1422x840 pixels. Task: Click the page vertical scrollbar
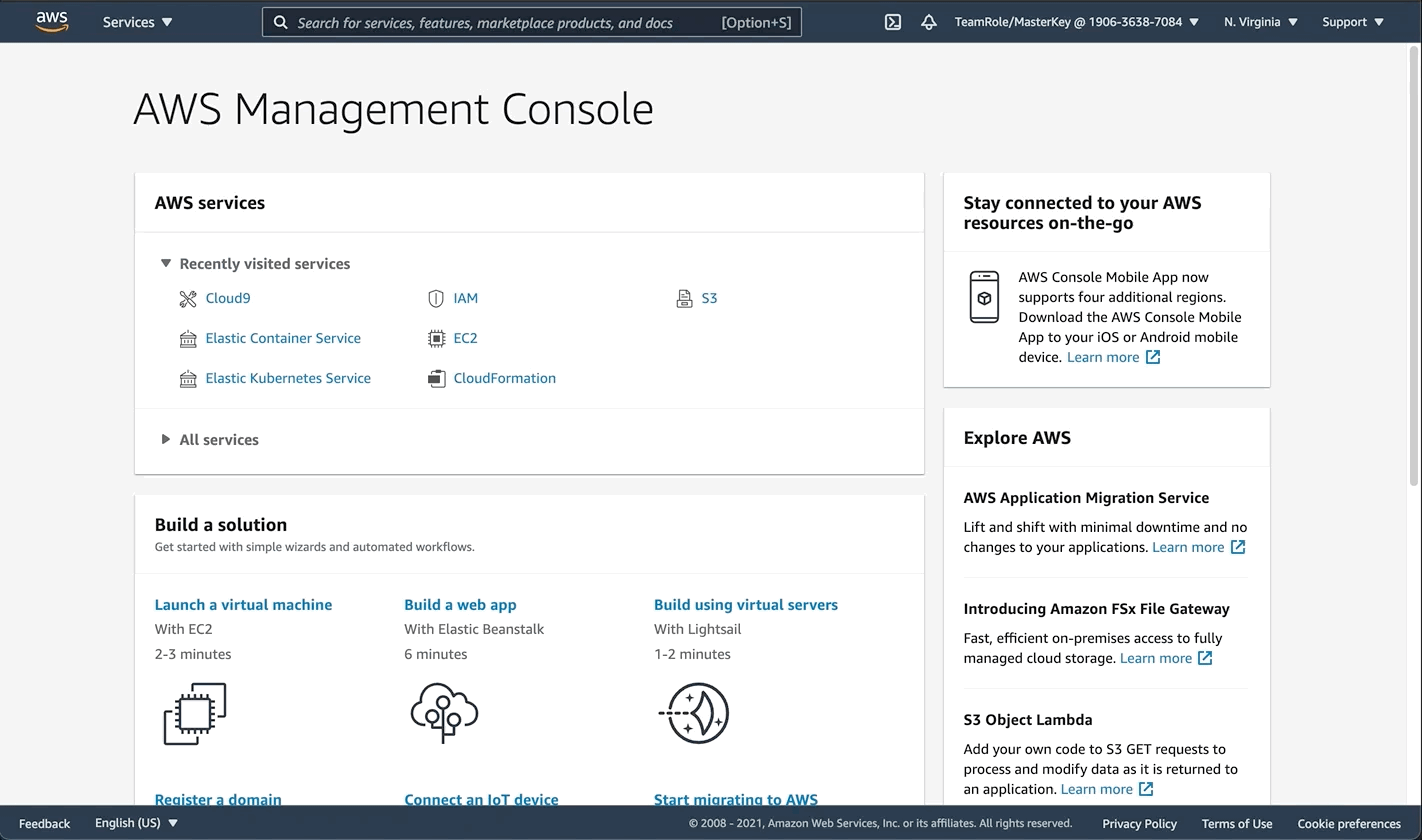(x=1414, y=265)
